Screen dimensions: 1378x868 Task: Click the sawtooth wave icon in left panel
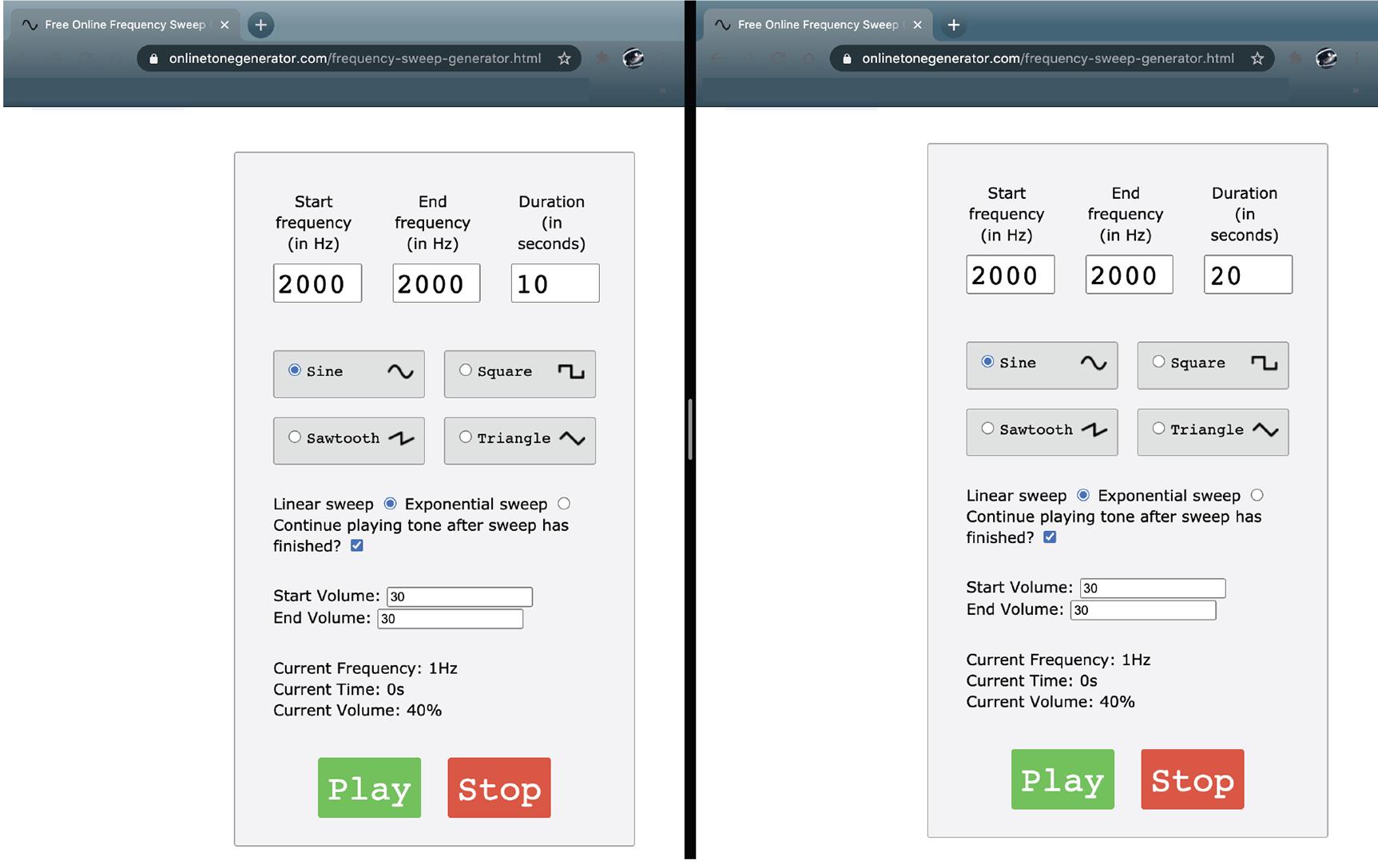[x=401, y=438]
